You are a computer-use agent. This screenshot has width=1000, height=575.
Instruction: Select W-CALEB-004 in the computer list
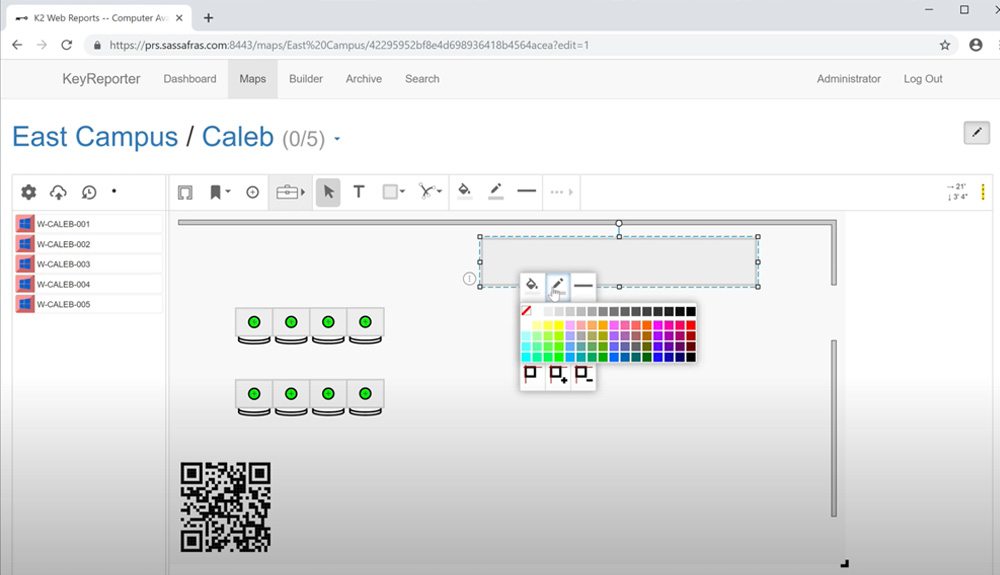pos(88,284)
